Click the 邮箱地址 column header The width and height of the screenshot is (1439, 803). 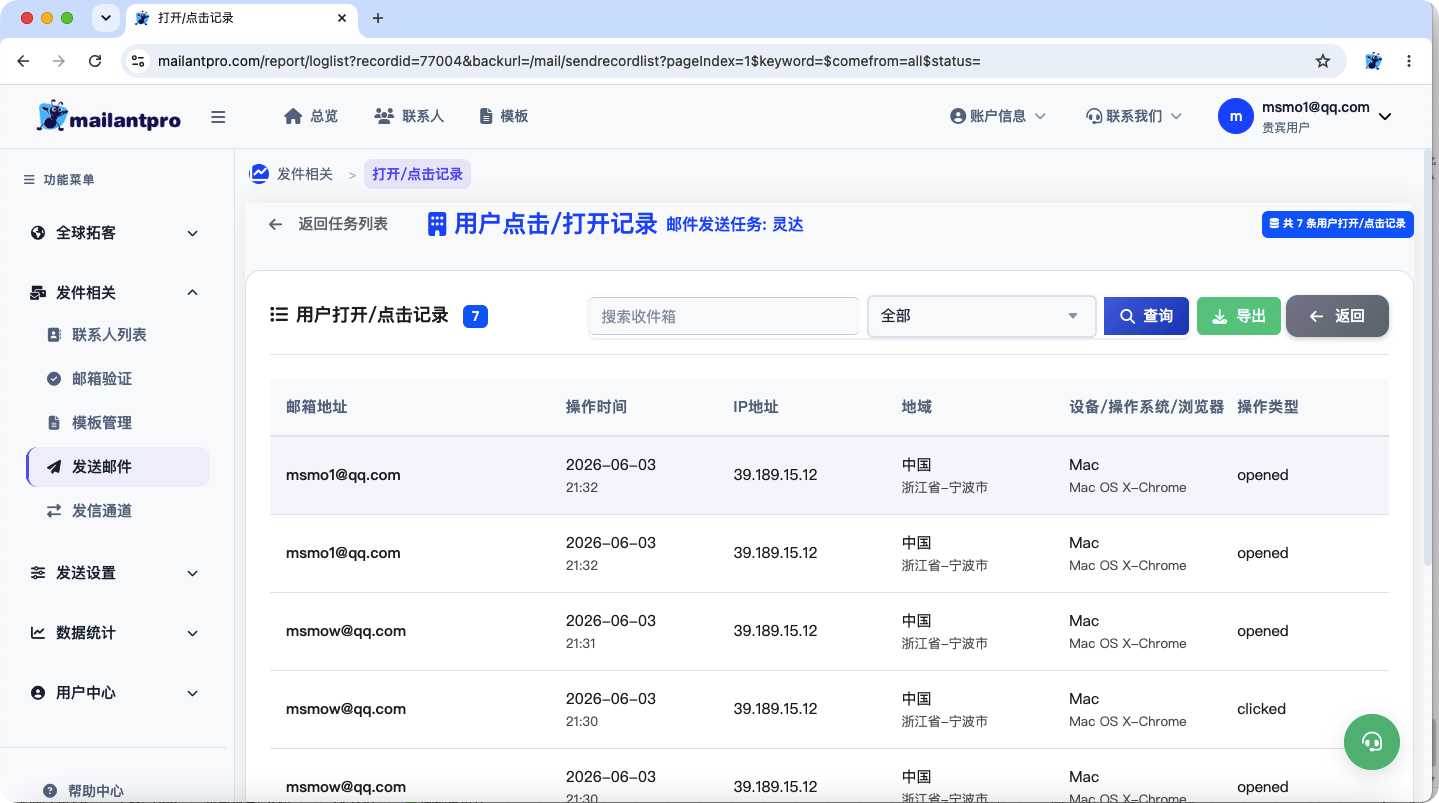[x=317, y=407]
